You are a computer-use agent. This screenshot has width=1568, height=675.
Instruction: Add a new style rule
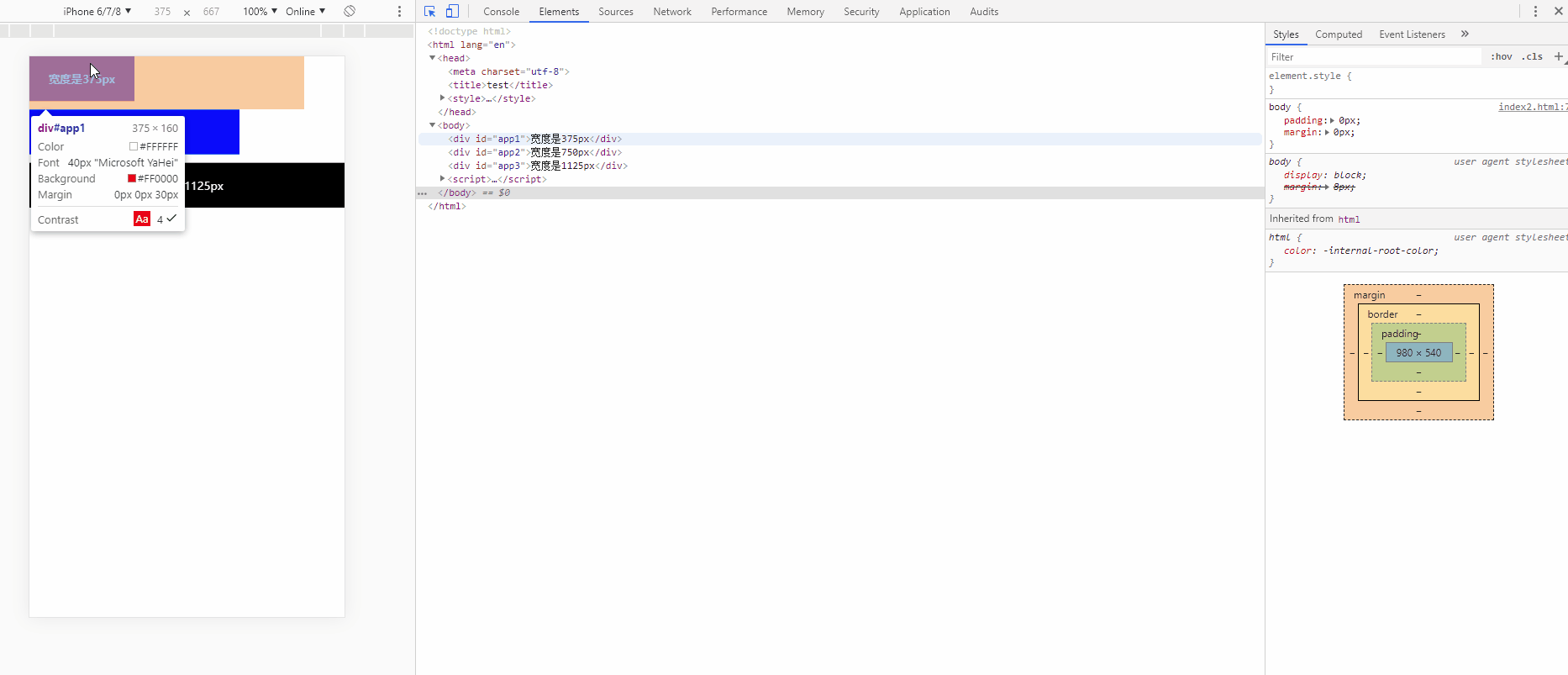click(x=1559, y=56)
